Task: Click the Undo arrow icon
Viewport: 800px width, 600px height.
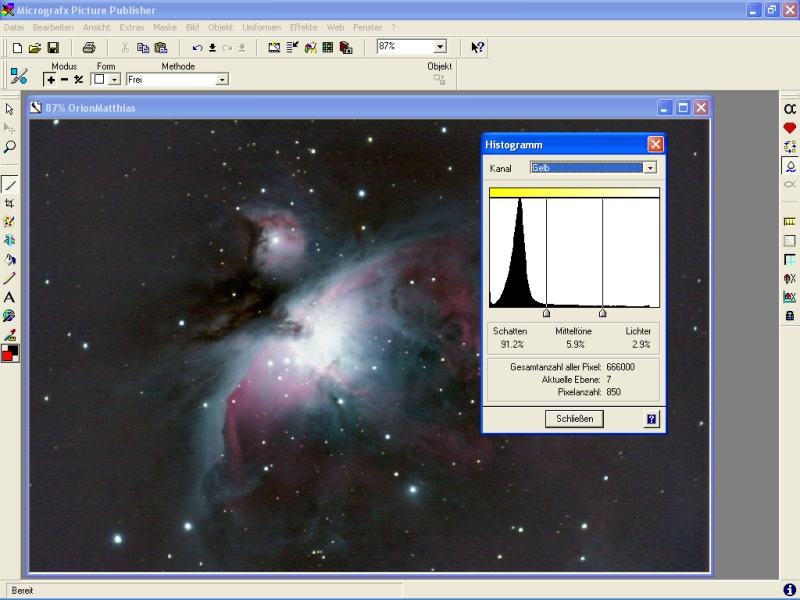Action: 197,47
